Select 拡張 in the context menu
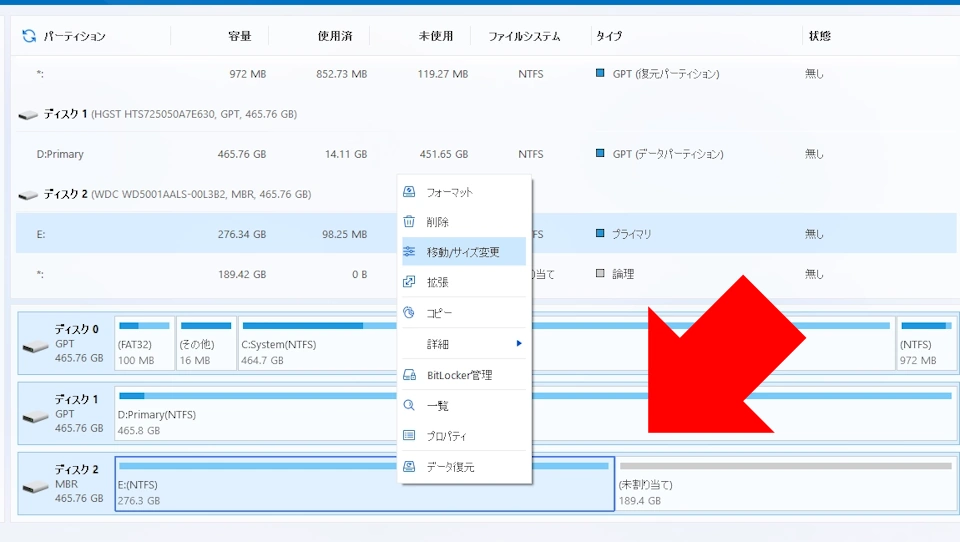Screen dimensions: 960x542 pyautogui.click(x=464, y=282)
